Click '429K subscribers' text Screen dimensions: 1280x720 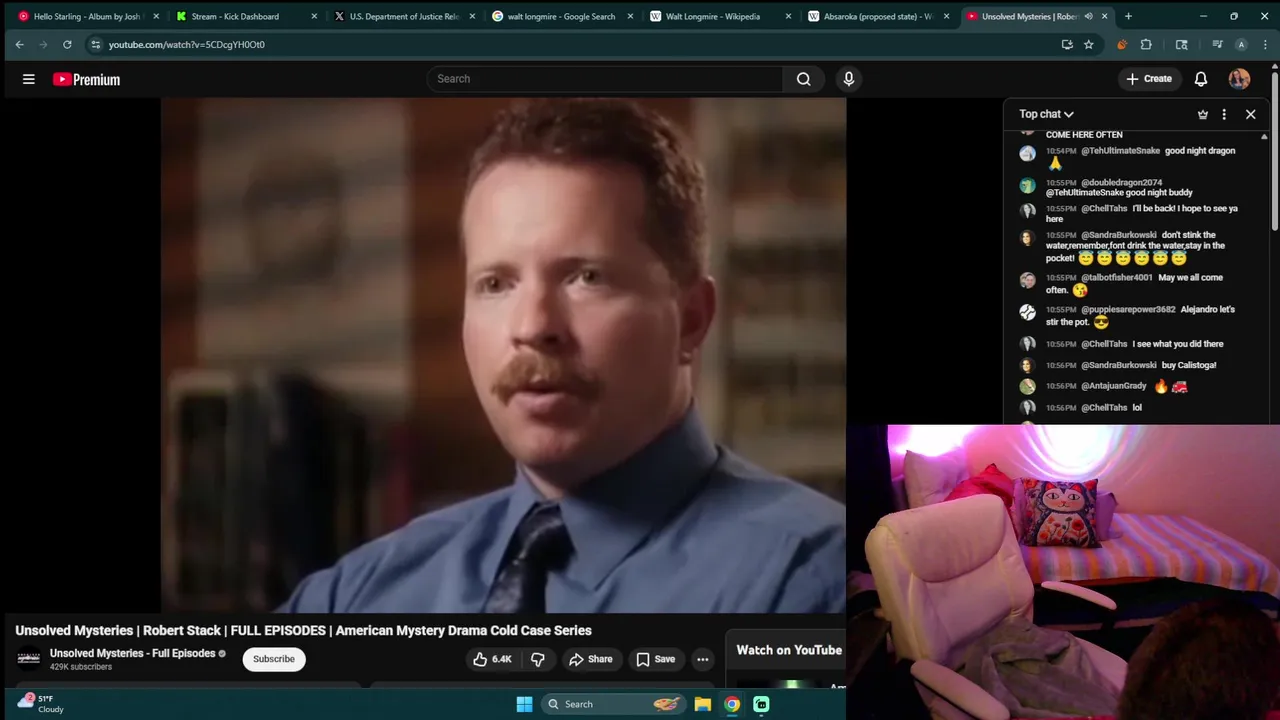tap(81, 667)
